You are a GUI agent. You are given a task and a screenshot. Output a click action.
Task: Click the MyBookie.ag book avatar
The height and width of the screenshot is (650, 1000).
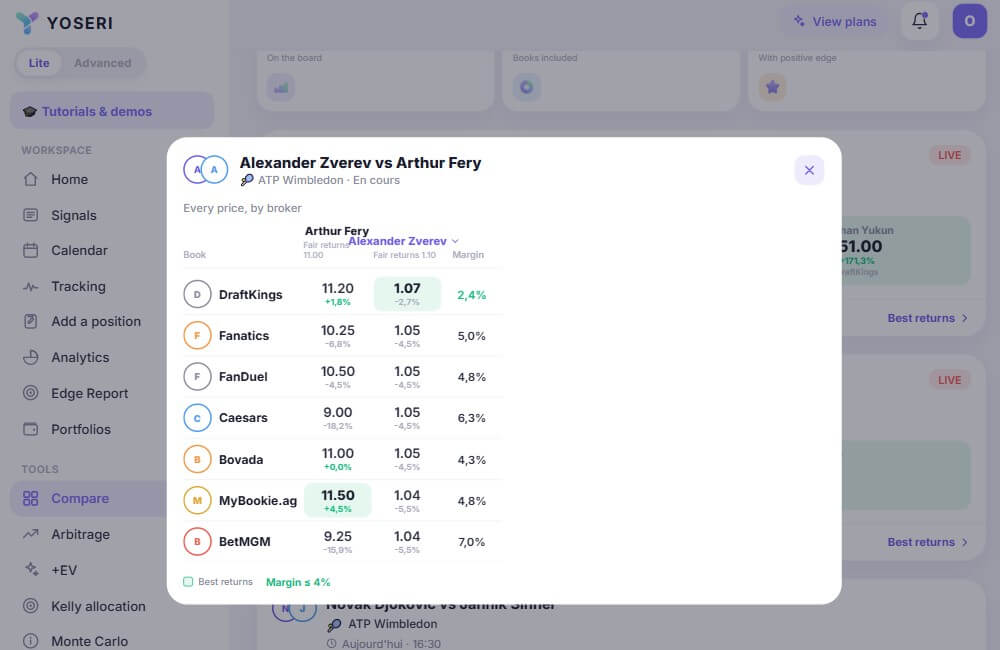point(197,501)
